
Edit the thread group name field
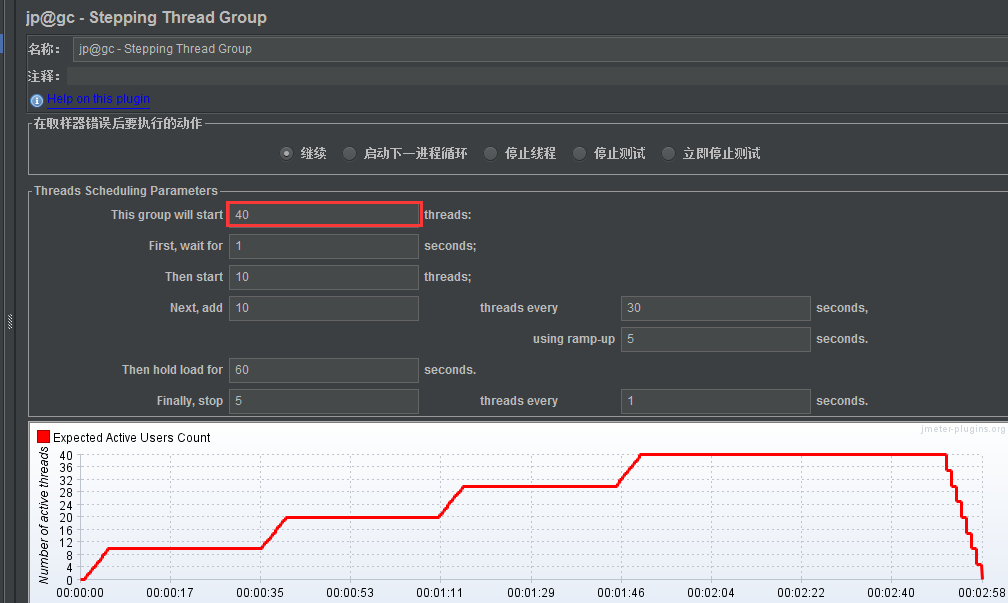400,48
